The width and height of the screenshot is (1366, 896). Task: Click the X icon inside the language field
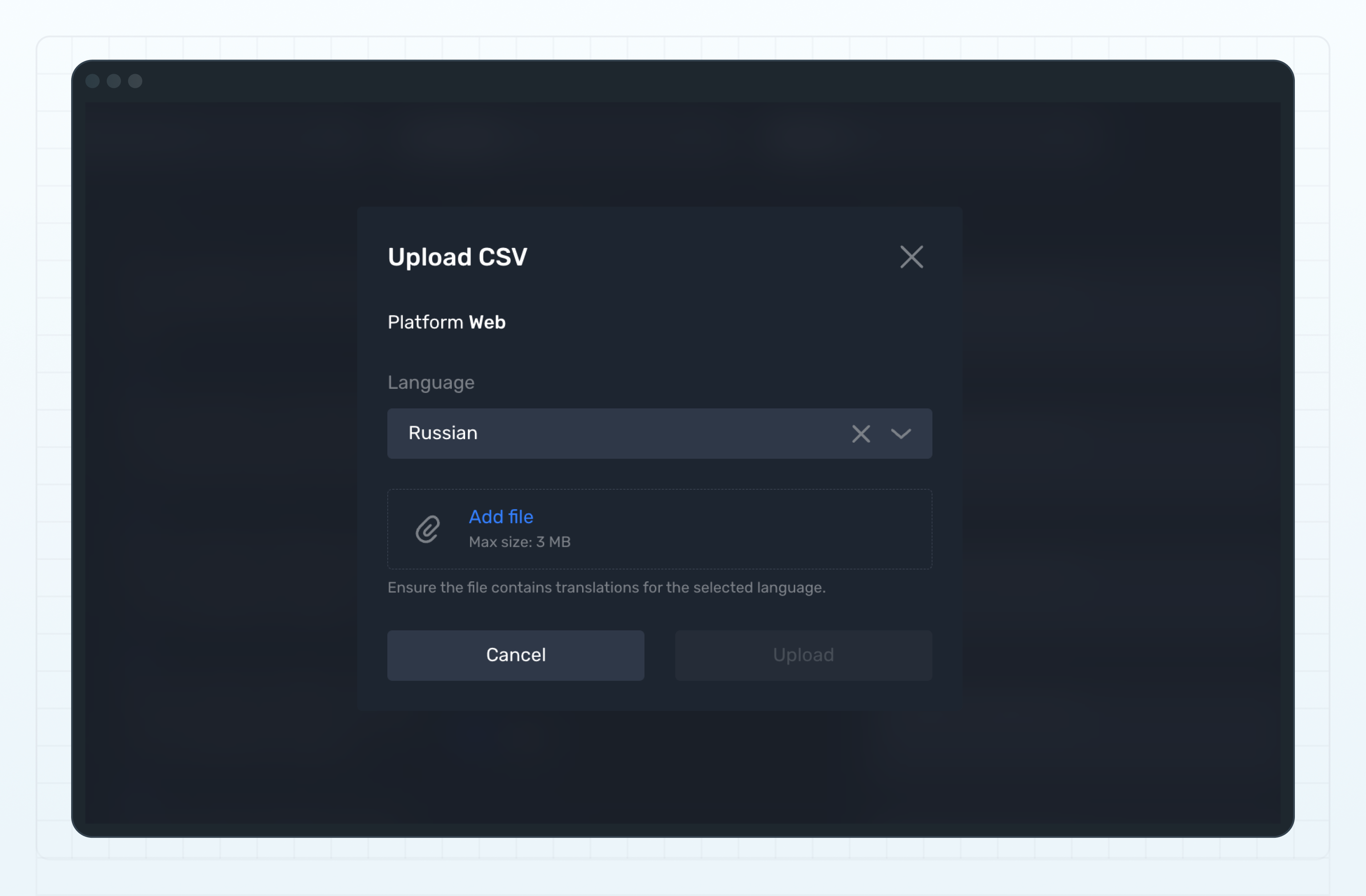pos(861,434)
